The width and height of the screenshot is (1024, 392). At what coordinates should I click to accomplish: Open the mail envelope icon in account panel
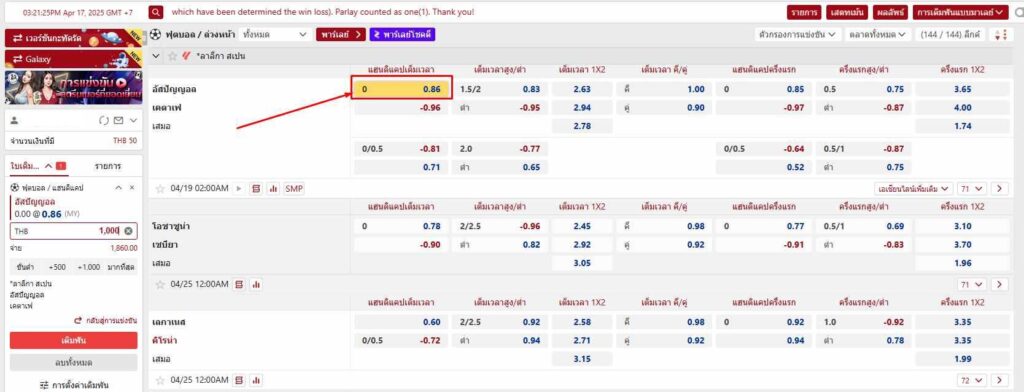click(x=118, y=121)
